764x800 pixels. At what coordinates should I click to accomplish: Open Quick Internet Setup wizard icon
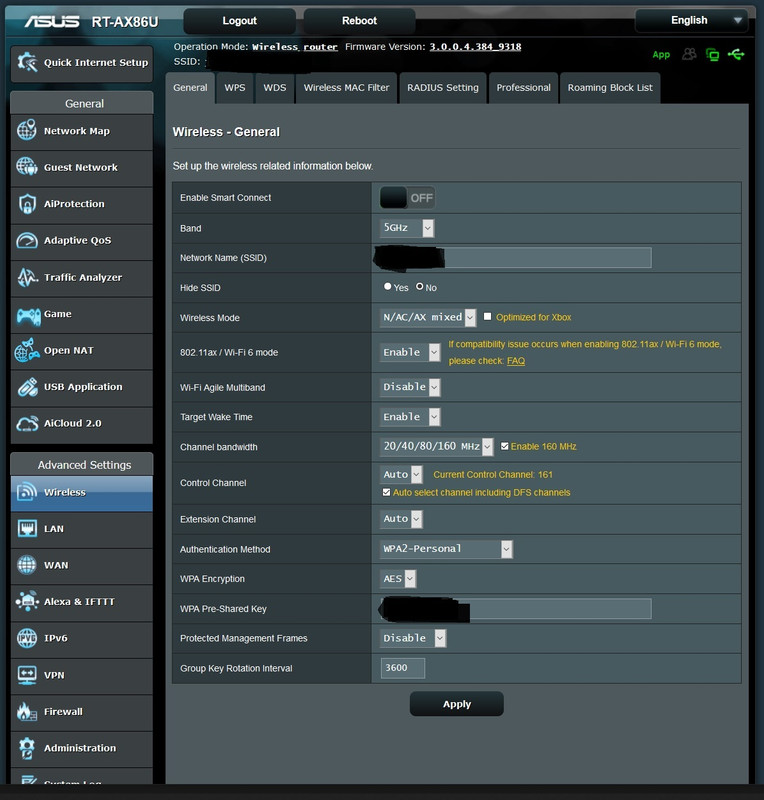[x=27, y=63]
